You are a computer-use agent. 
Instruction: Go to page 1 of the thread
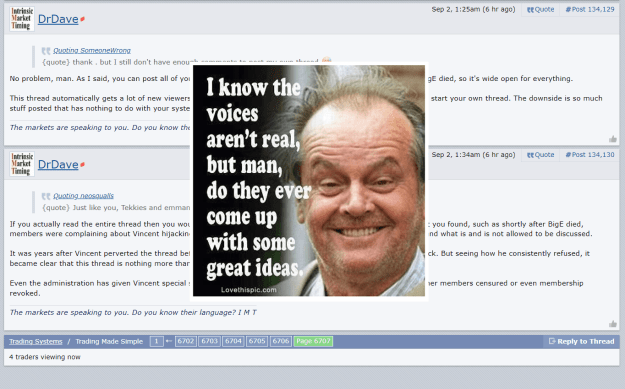(157, 342)
